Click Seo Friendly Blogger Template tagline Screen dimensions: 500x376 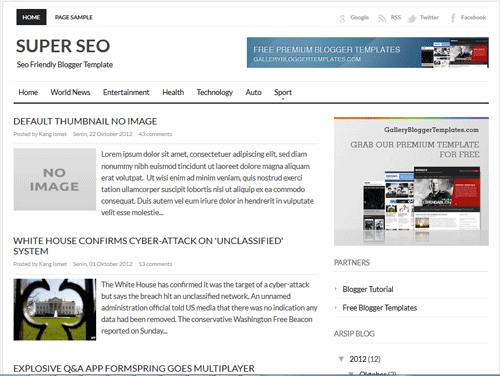65,65
